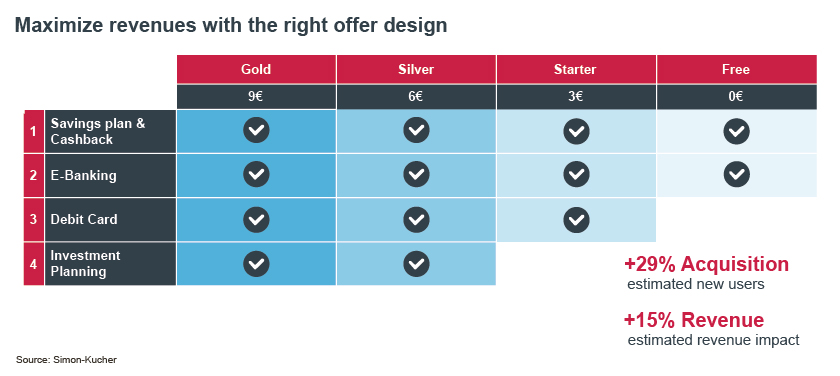840x376 pixels.
Task: Click the red number 1 row marker
Action: tap(34, 131)
